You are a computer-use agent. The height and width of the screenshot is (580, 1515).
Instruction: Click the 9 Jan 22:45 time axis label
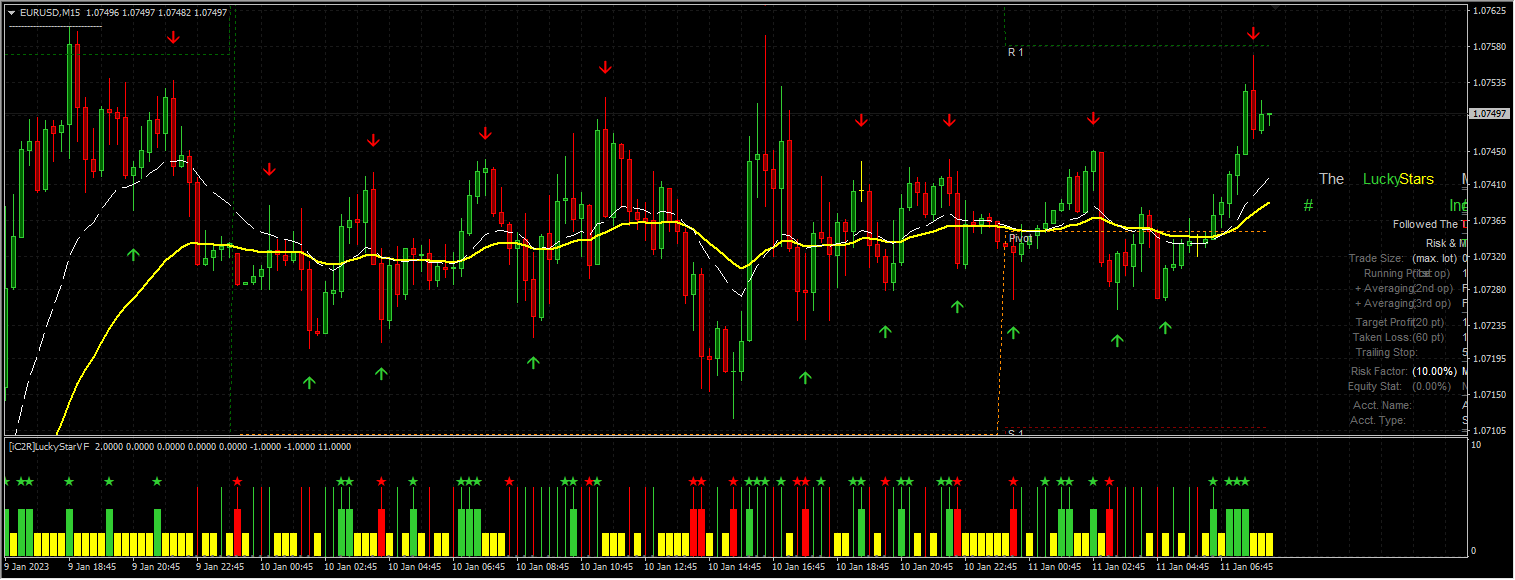pyautogui.click(x=220, y=567)
